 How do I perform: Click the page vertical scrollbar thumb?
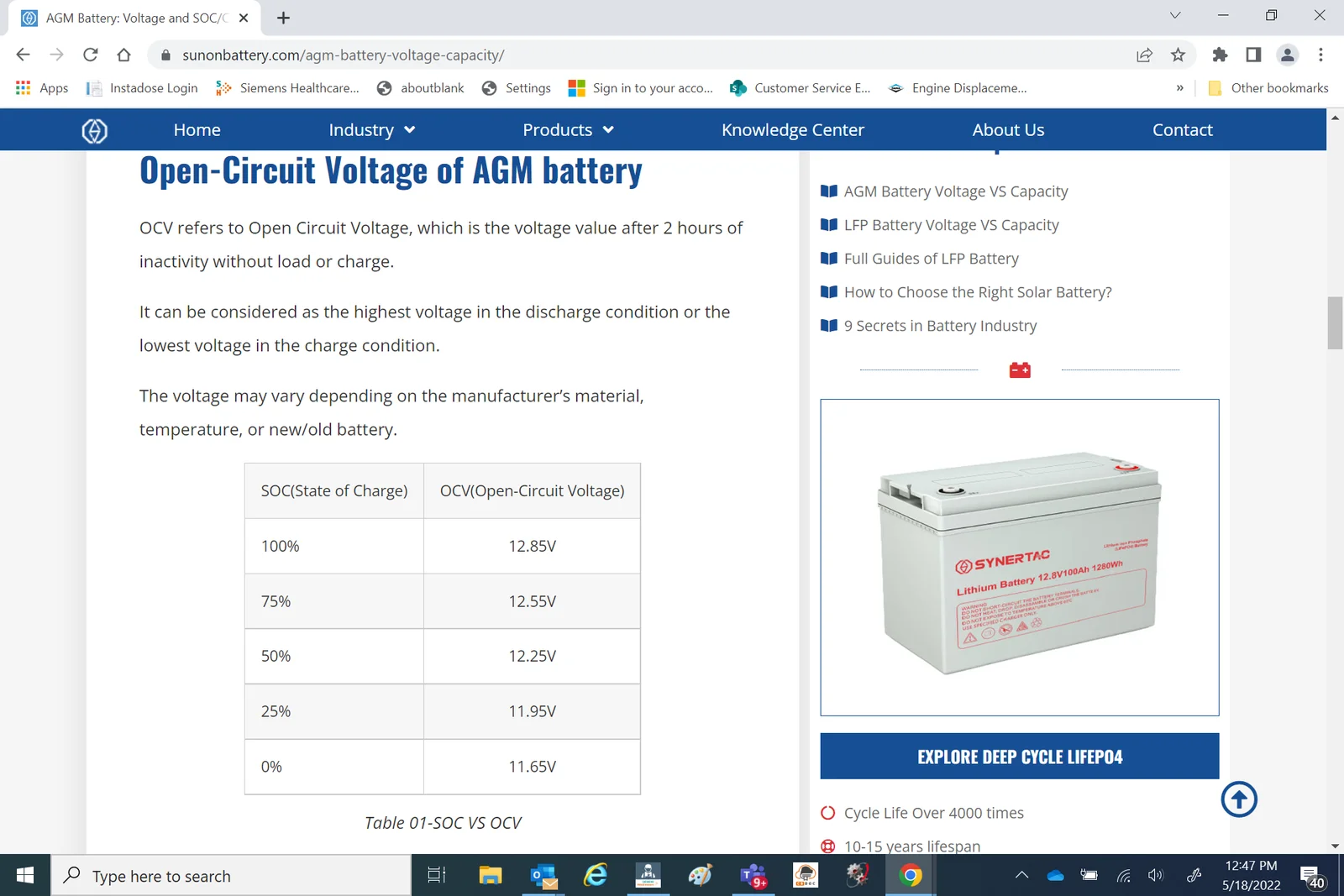[1335, 322]
